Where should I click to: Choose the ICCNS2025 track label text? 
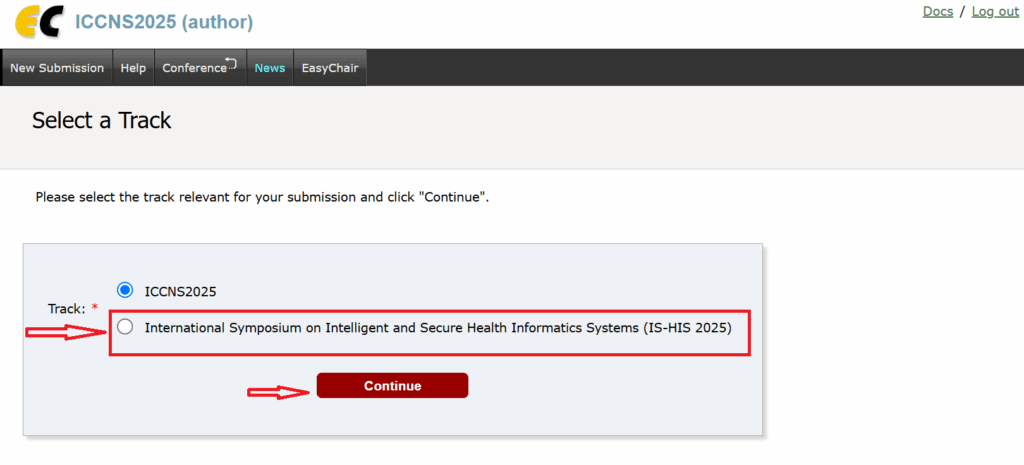(180, 292)
